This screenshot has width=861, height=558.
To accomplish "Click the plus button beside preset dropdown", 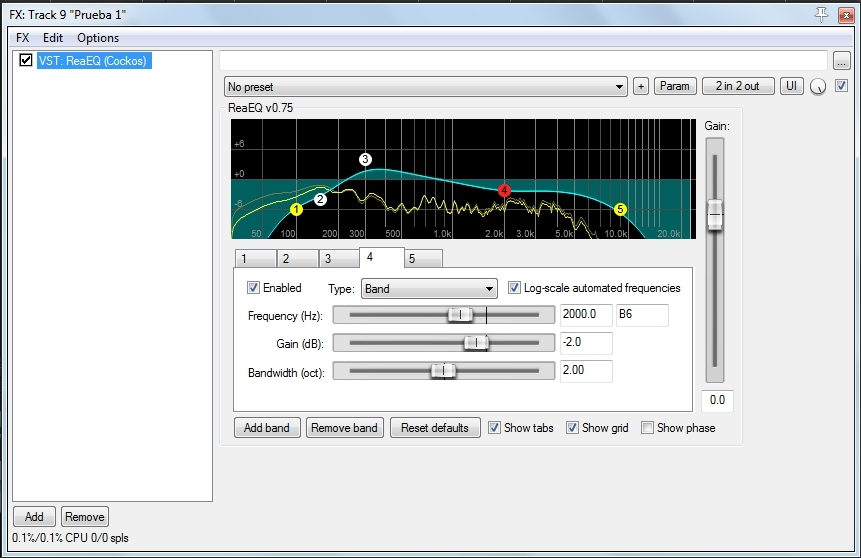I will click(x=641, y=86).
